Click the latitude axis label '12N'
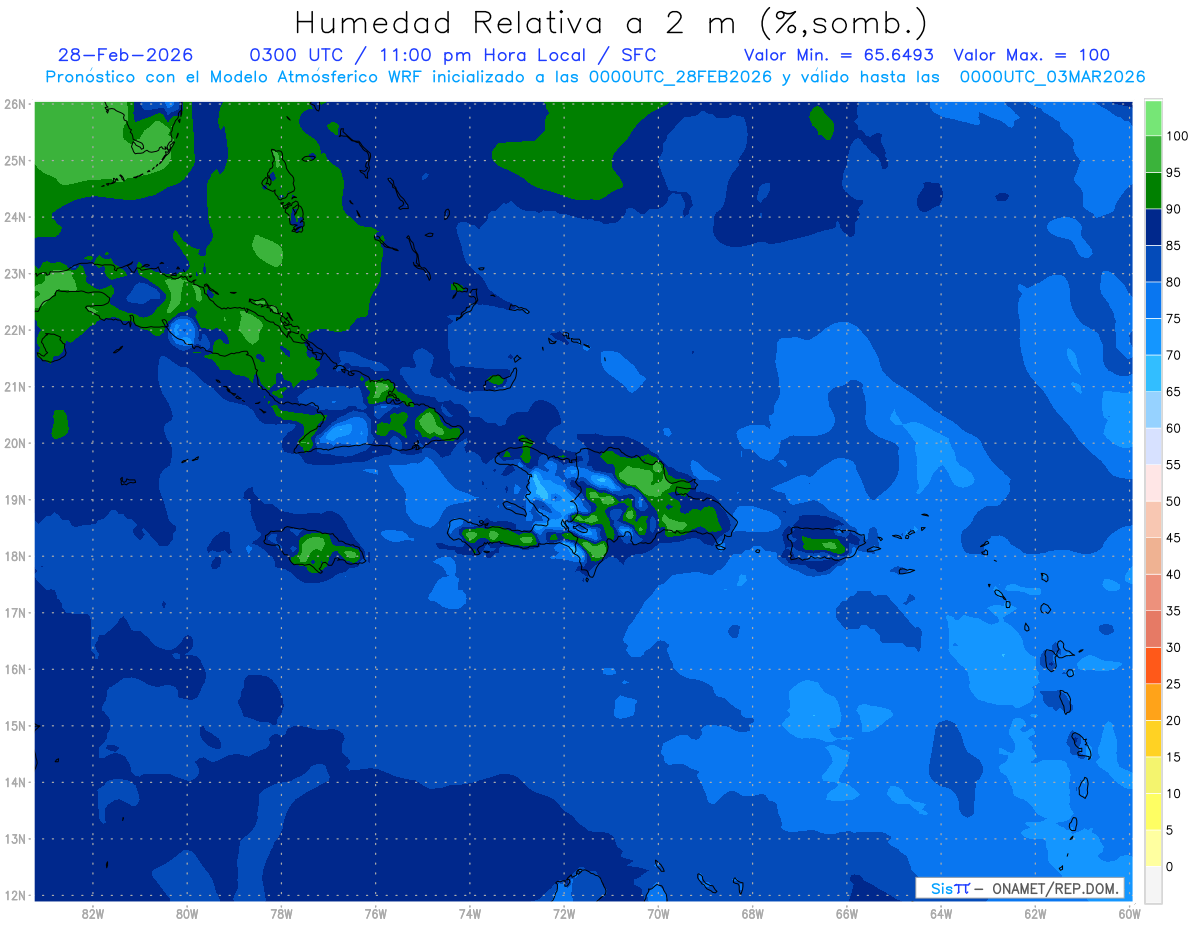This screenshot has height=927, width=1200. pos(14,895)
